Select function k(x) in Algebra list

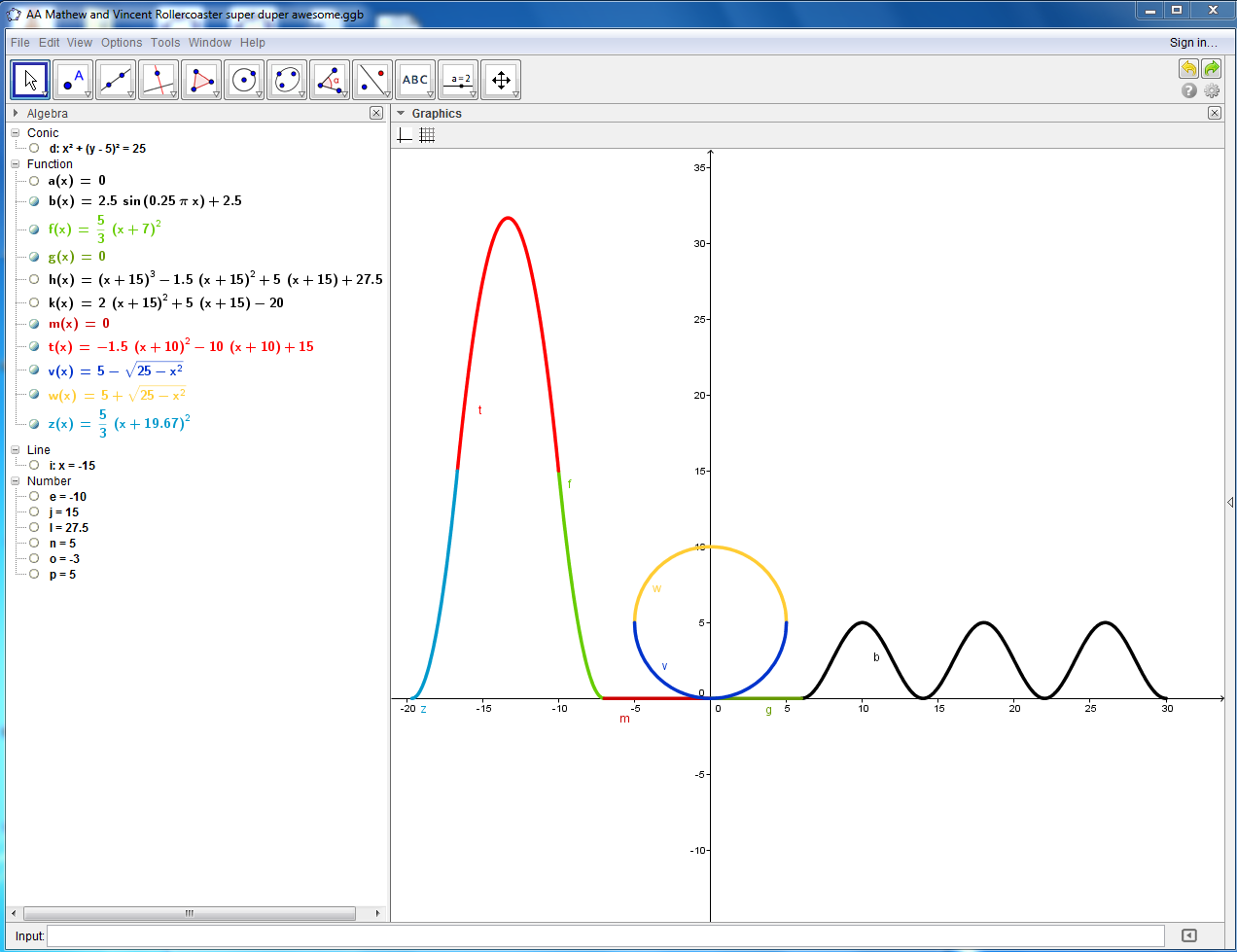(166, 302)
